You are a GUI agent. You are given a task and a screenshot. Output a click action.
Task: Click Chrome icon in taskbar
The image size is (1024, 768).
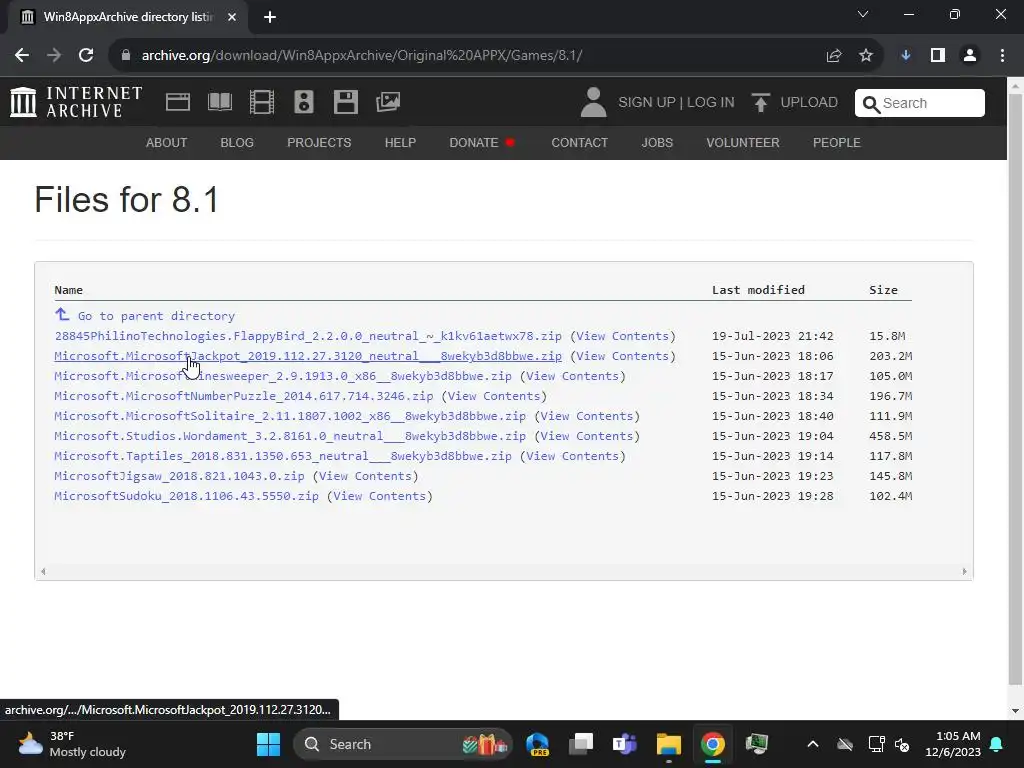click(x=712, y=744)
